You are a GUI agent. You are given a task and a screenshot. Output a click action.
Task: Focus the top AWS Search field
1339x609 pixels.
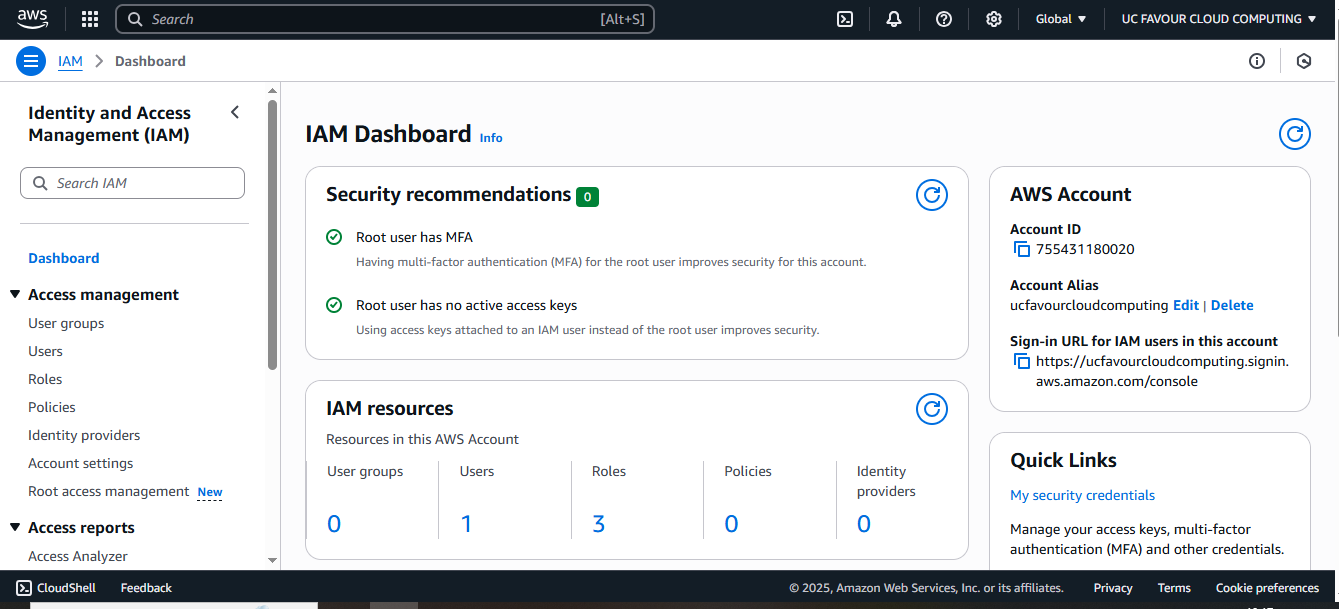385,19
